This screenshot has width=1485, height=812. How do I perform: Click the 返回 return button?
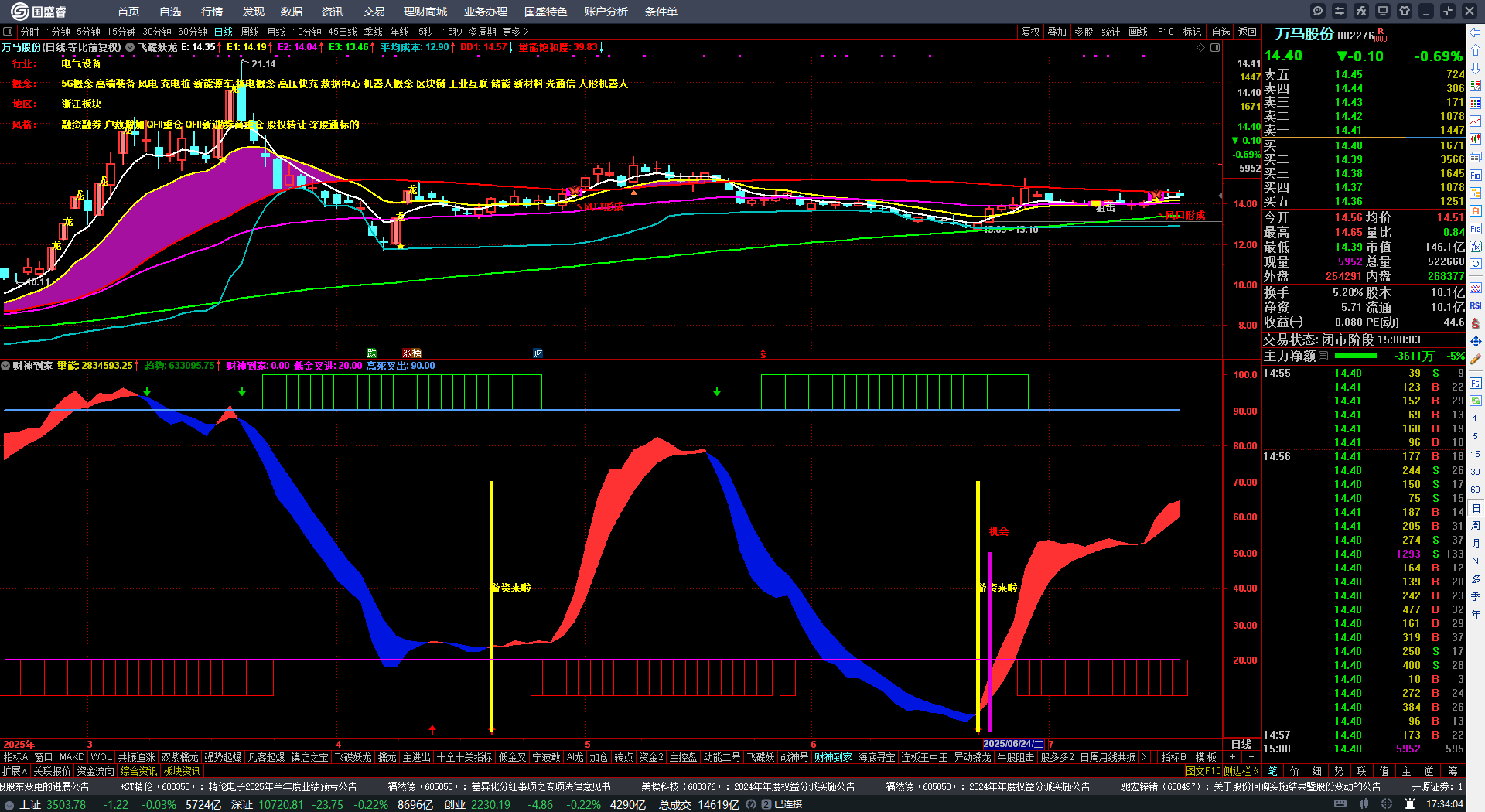1247,32
